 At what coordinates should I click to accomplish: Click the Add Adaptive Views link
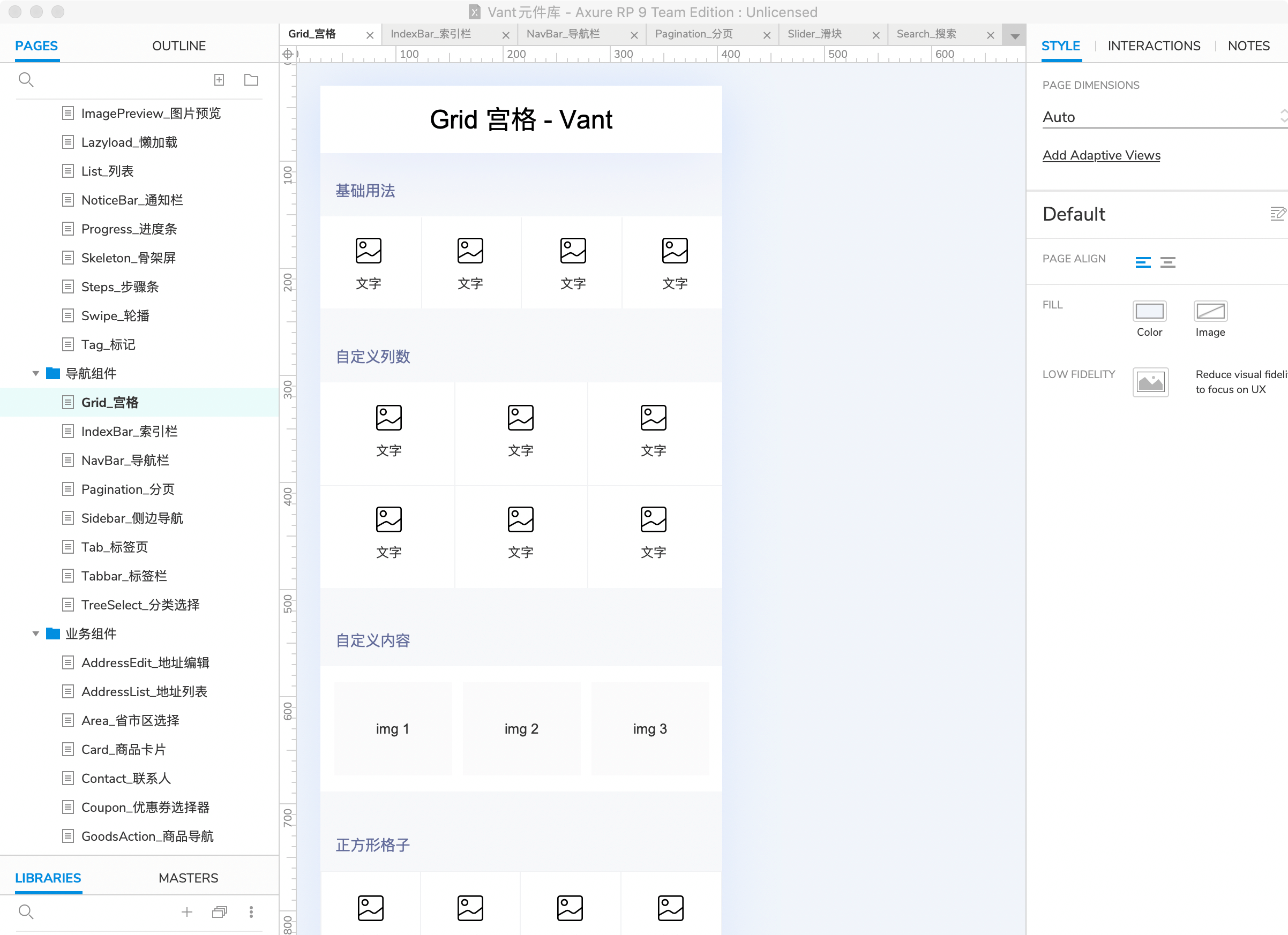point(1100,155)
